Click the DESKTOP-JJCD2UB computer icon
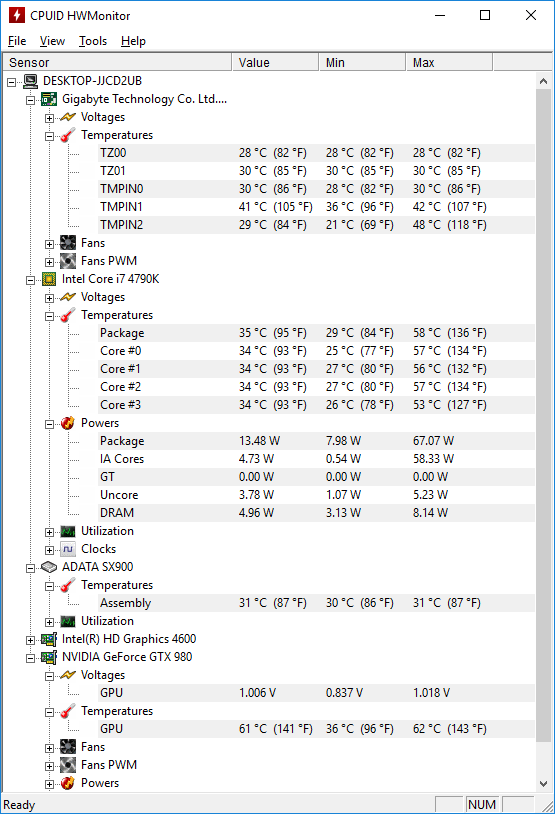Screen dimensions: 555x814 31,81
